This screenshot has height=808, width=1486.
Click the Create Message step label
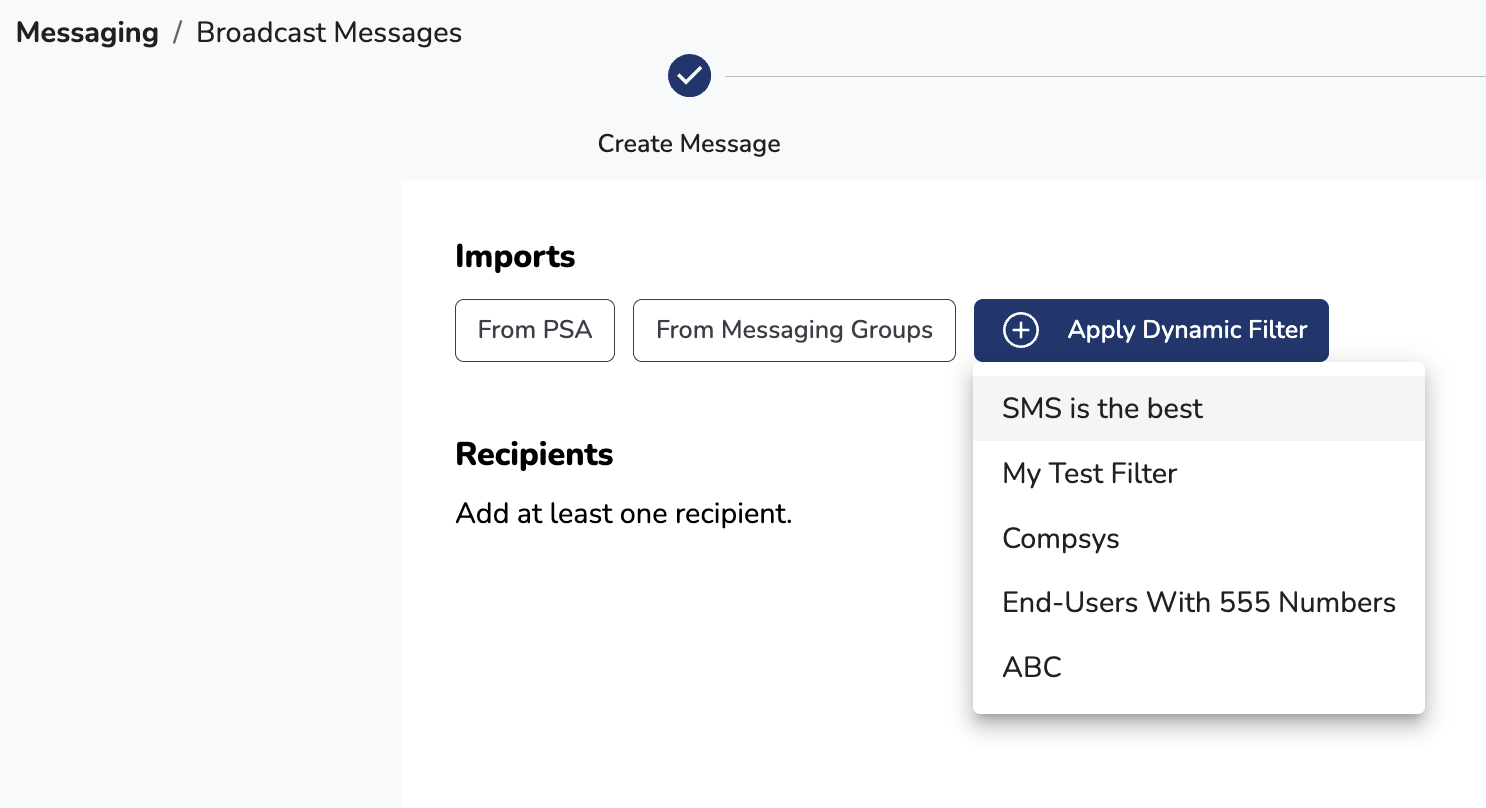point(689,144)
